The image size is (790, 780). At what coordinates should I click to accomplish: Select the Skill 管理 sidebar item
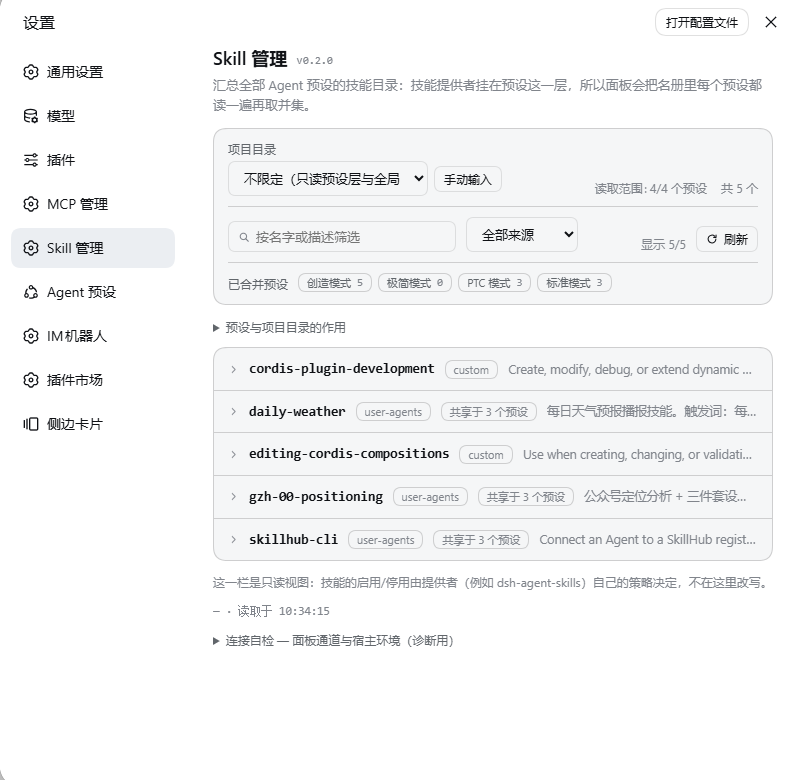93,248
